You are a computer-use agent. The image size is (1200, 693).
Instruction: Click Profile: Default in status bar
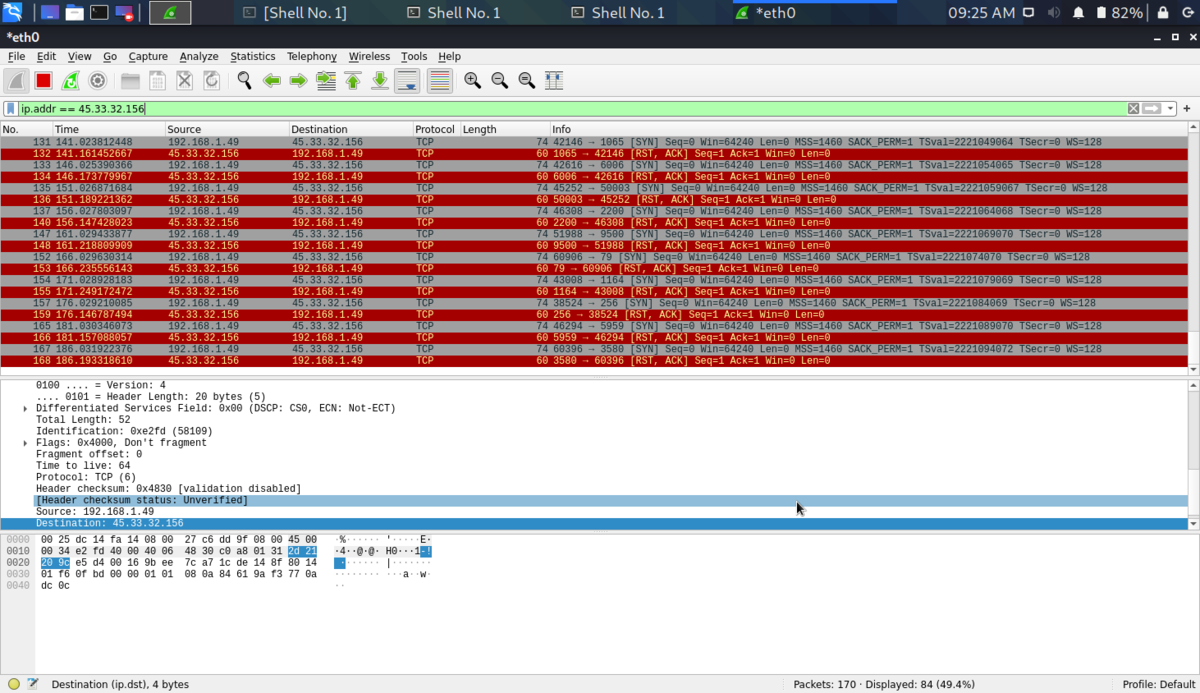pos(1156,684)
